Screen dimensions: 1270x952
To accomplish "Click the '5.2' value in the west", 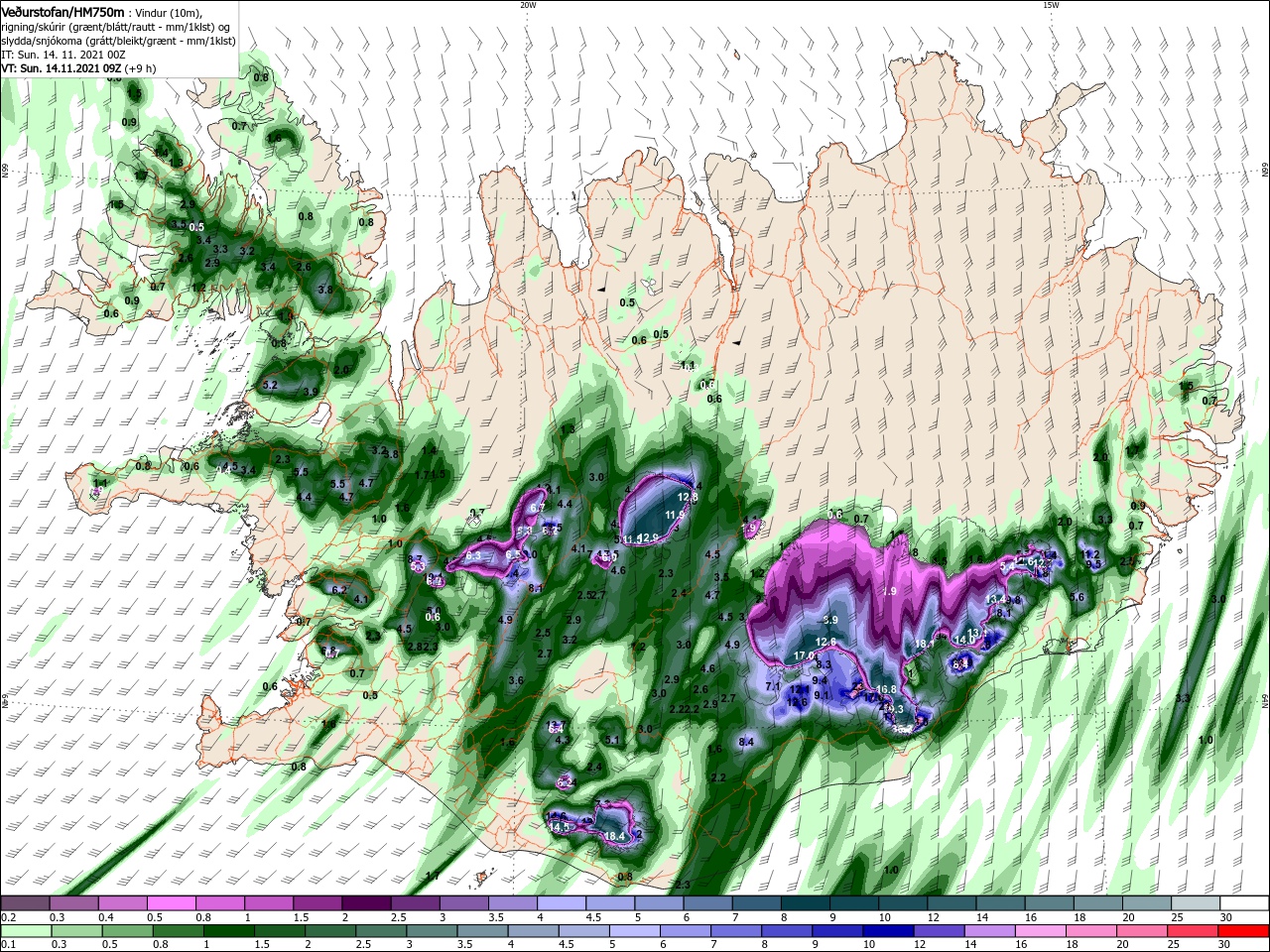I will 270,384.
